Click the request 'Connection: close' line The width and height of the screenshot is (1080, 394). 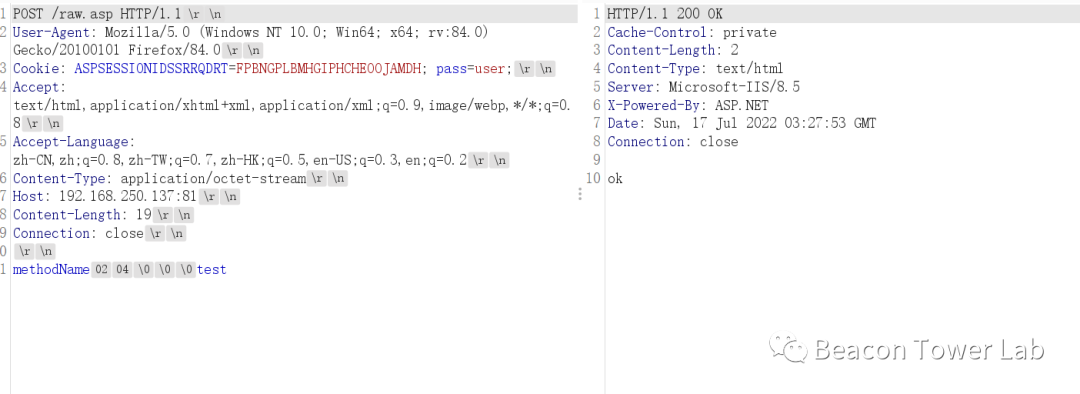[x=78, y=233]
